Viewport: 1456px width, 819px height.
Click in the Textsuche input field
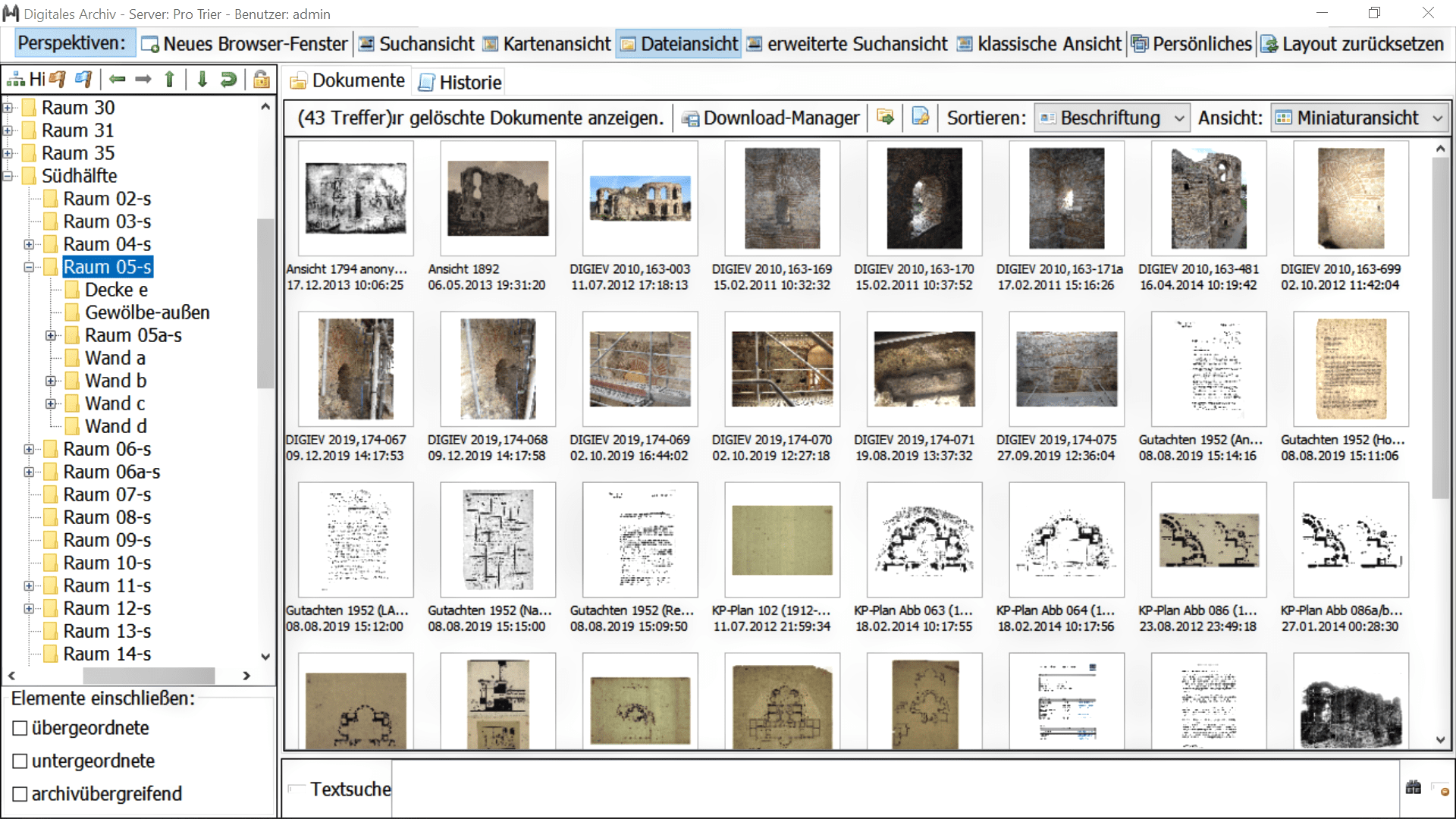tap(895, 789)
